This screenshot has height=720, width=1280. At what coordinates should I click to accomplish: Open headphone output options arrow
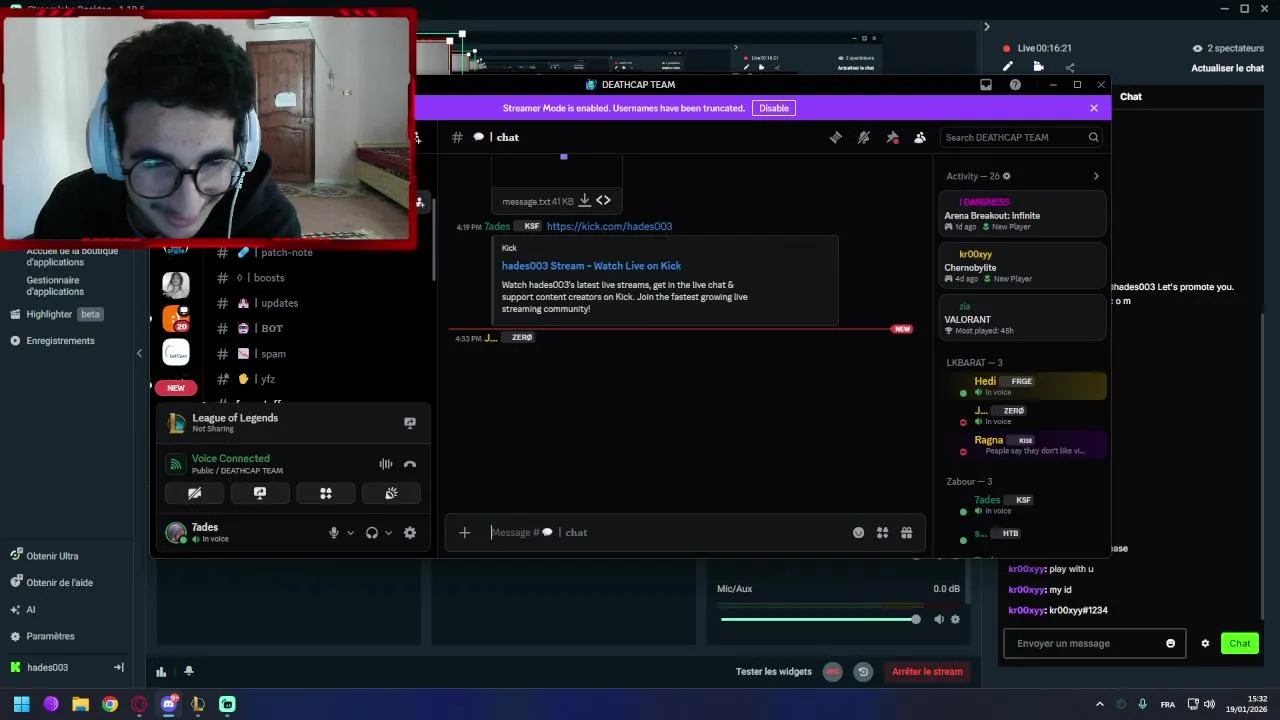(388, 533)
